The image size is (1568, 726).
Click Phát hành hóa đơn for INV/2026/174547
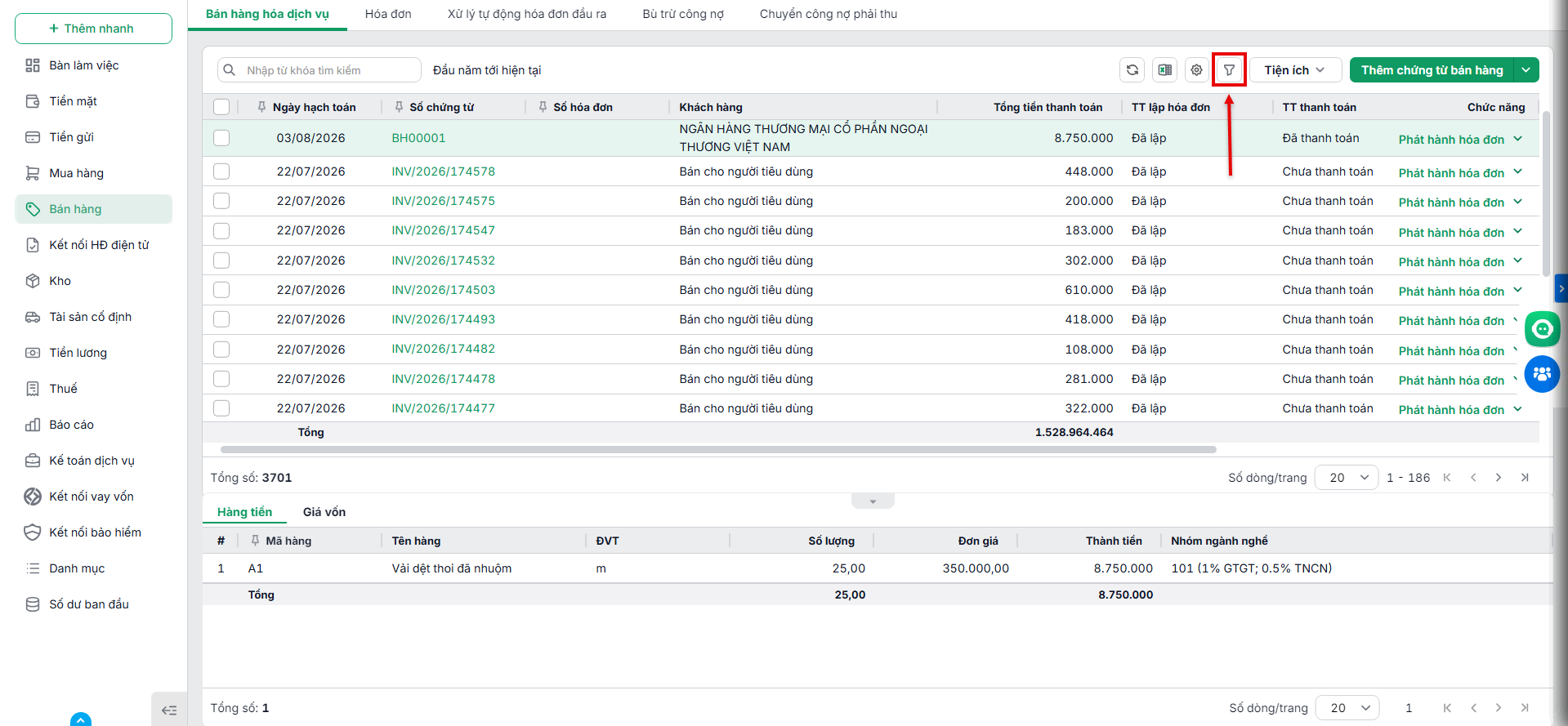1451,233
